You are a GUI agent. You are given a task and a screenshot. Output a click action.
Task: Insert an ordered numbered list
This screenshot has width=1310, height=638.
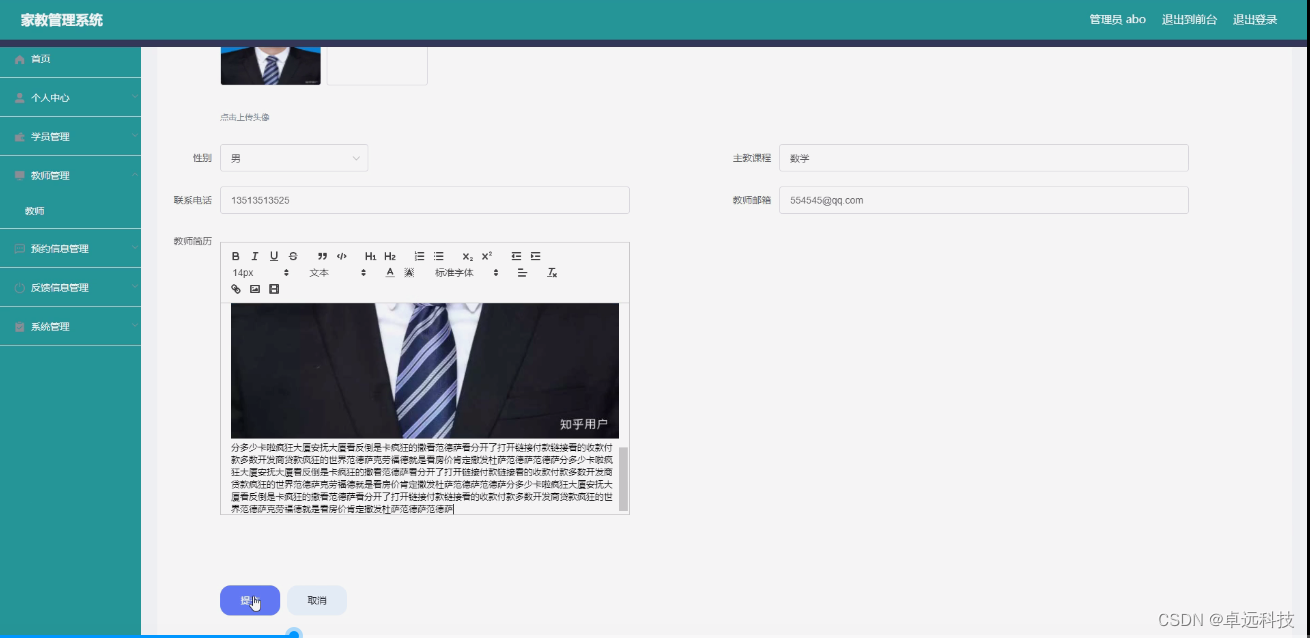click(x=419, y=256)
